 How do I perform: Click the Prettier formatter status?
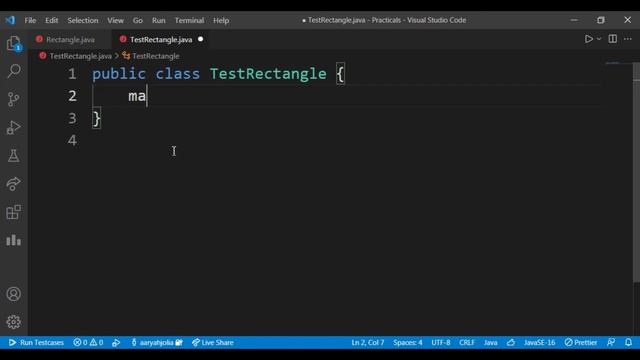[x=581, y=342]
